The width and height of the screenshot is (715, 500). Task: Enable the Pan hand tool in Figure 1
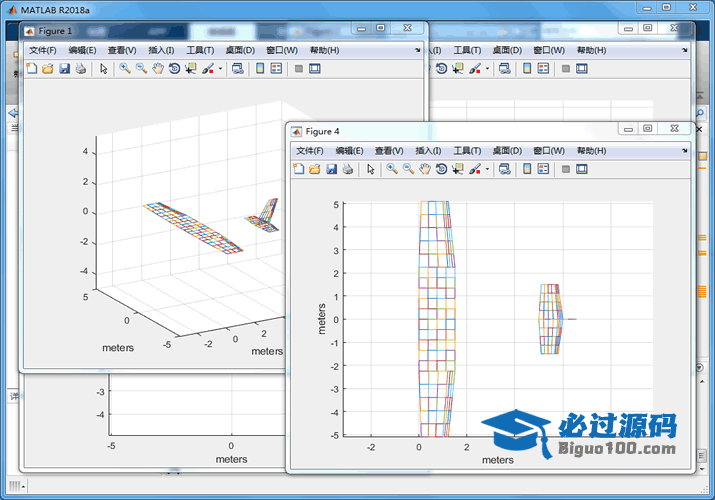click(x=158, y=69)
